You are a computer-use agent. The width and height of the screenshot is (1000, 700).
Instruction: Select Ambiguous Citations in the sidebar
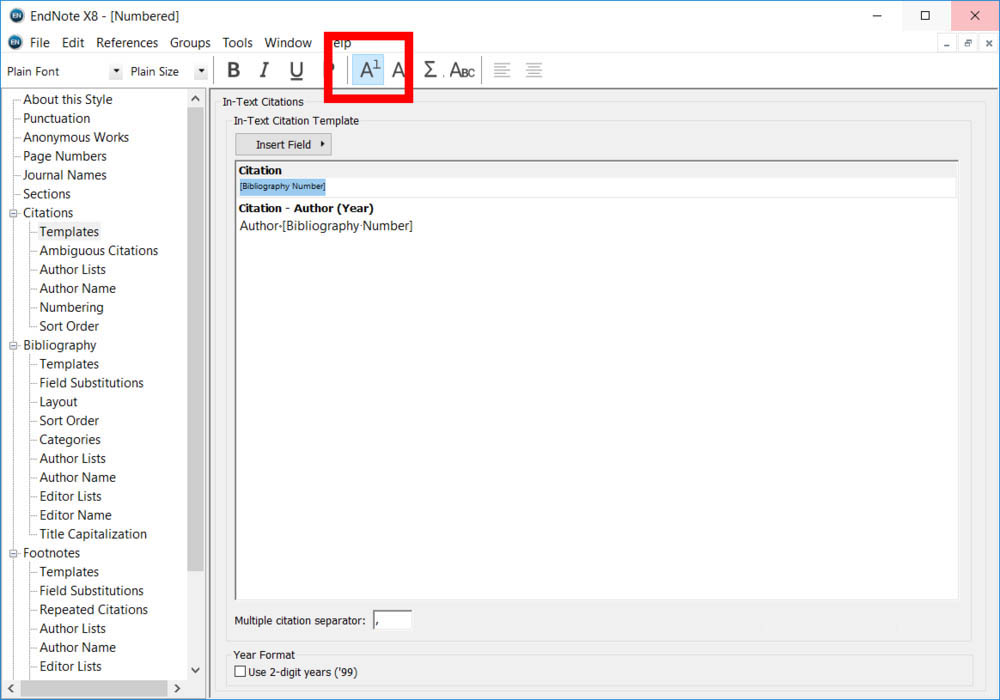(x=98, y=251)
